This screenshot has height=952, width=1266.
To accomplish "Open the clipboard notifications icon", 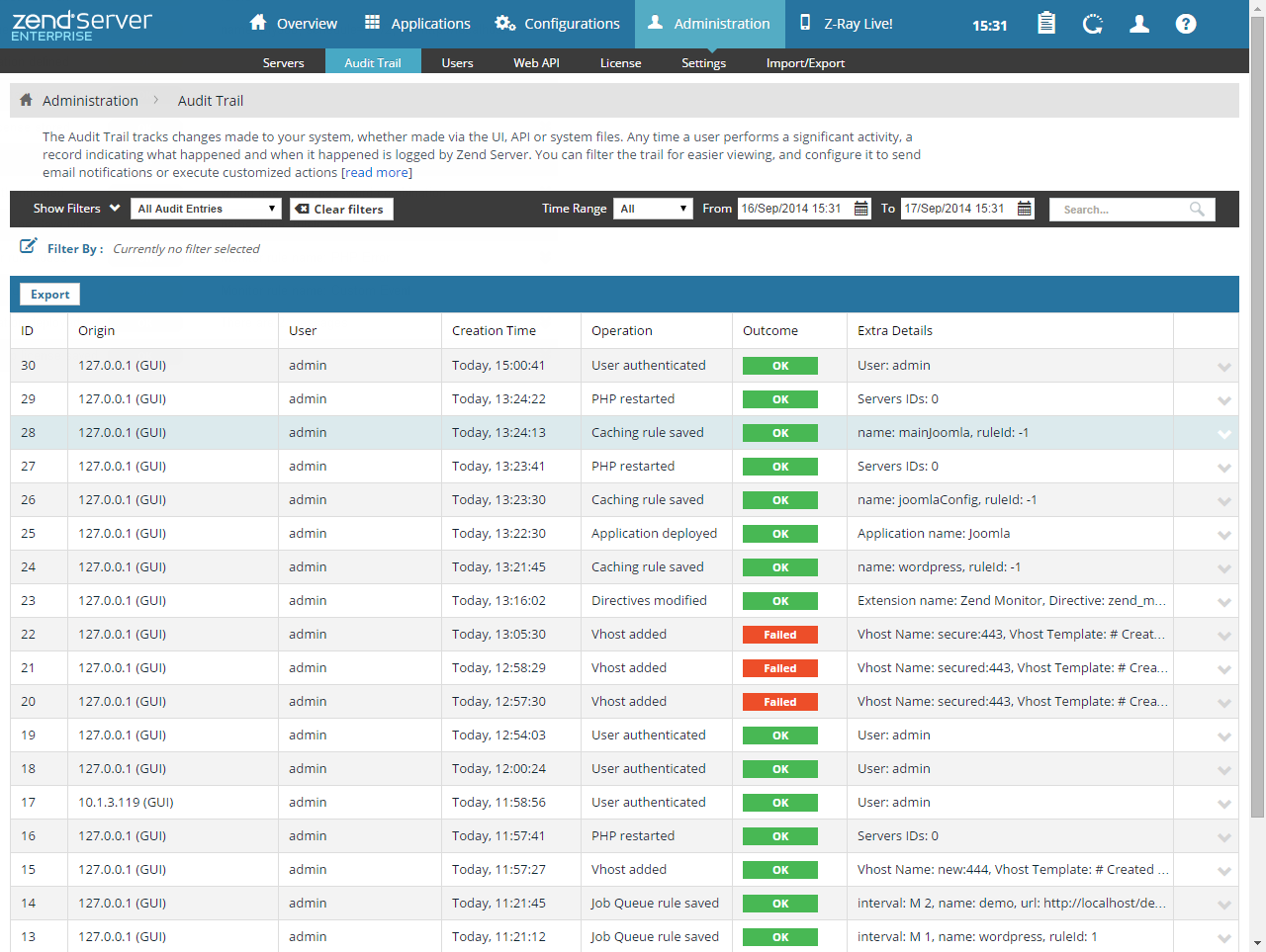I will click(1045, 24).
